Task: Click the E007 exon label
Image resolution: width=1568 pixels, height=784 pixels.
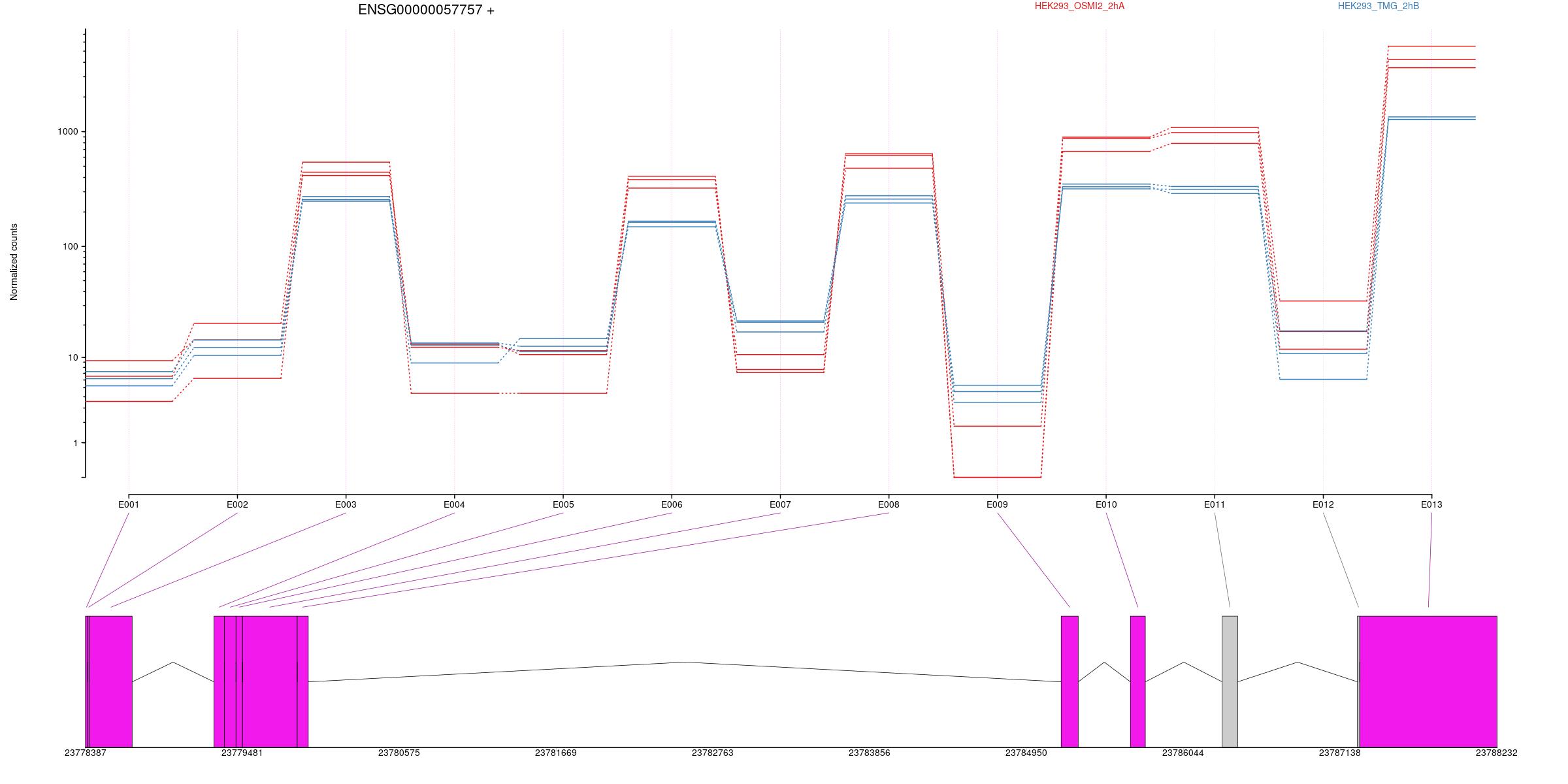Action: tap(780, 504)
